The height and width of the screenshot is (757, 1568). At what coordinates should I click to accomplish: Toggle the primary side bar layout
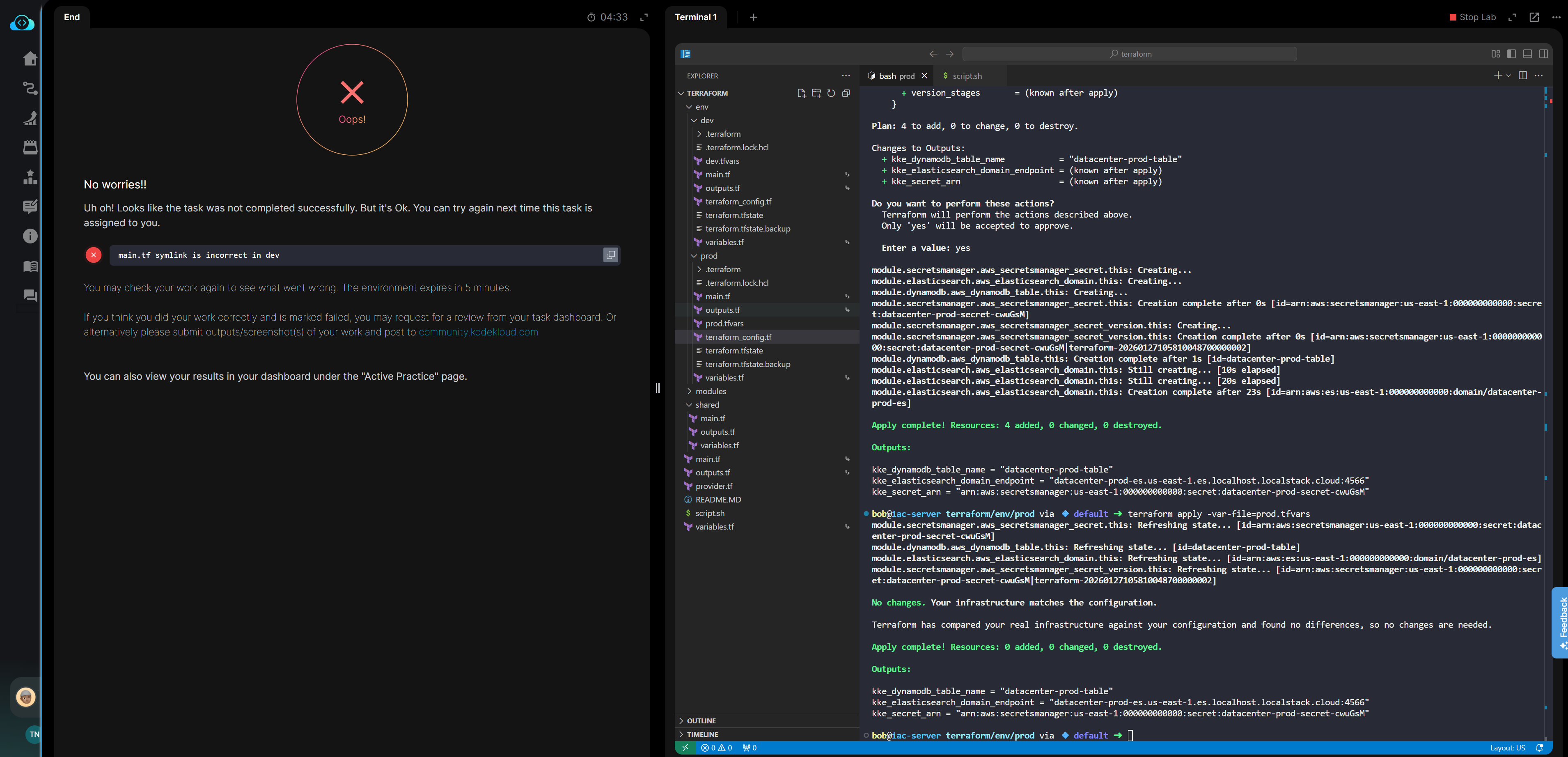point(1511,54)
